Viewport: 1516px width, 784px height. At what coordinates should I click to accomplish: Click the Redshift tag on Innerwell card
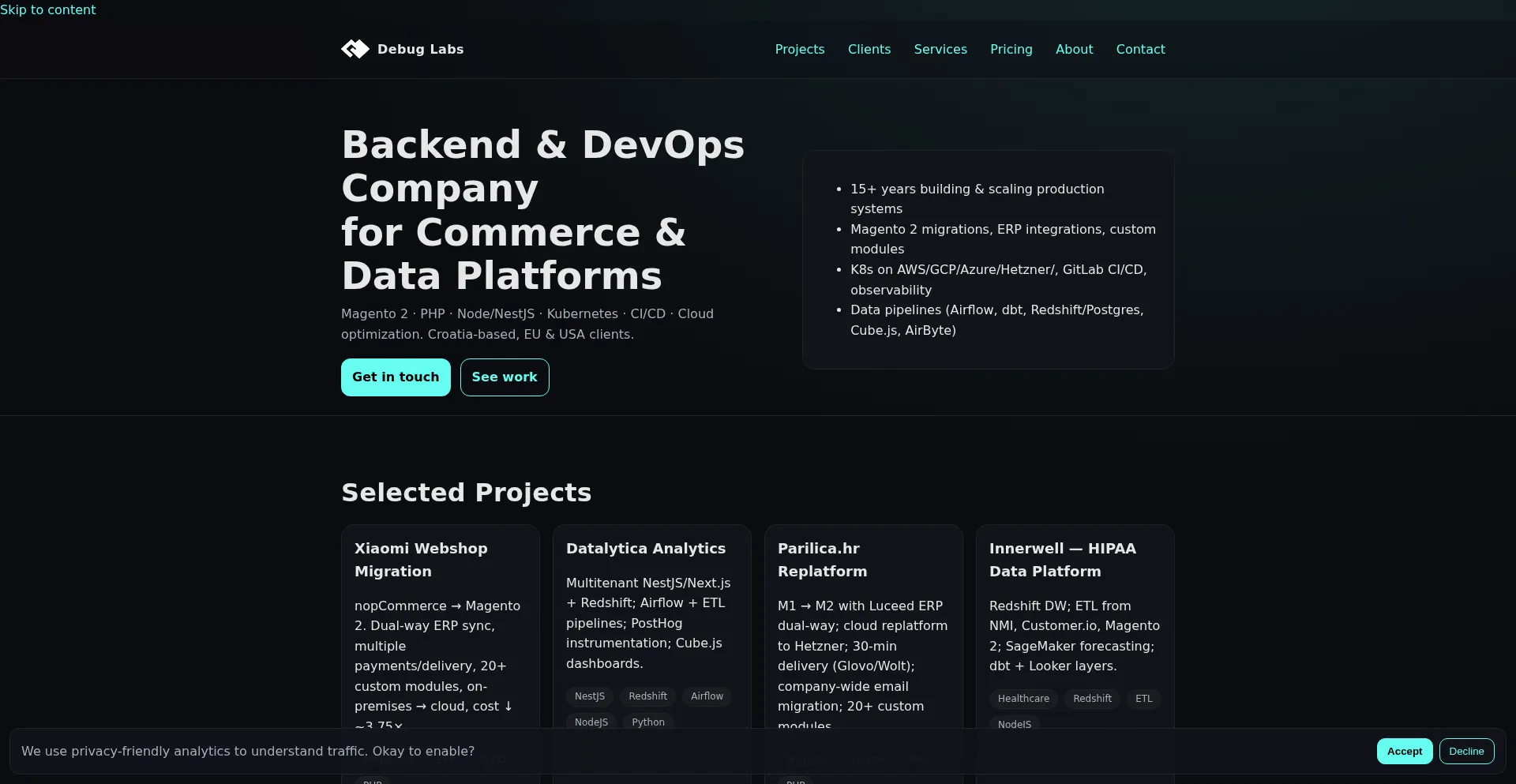1092,699
